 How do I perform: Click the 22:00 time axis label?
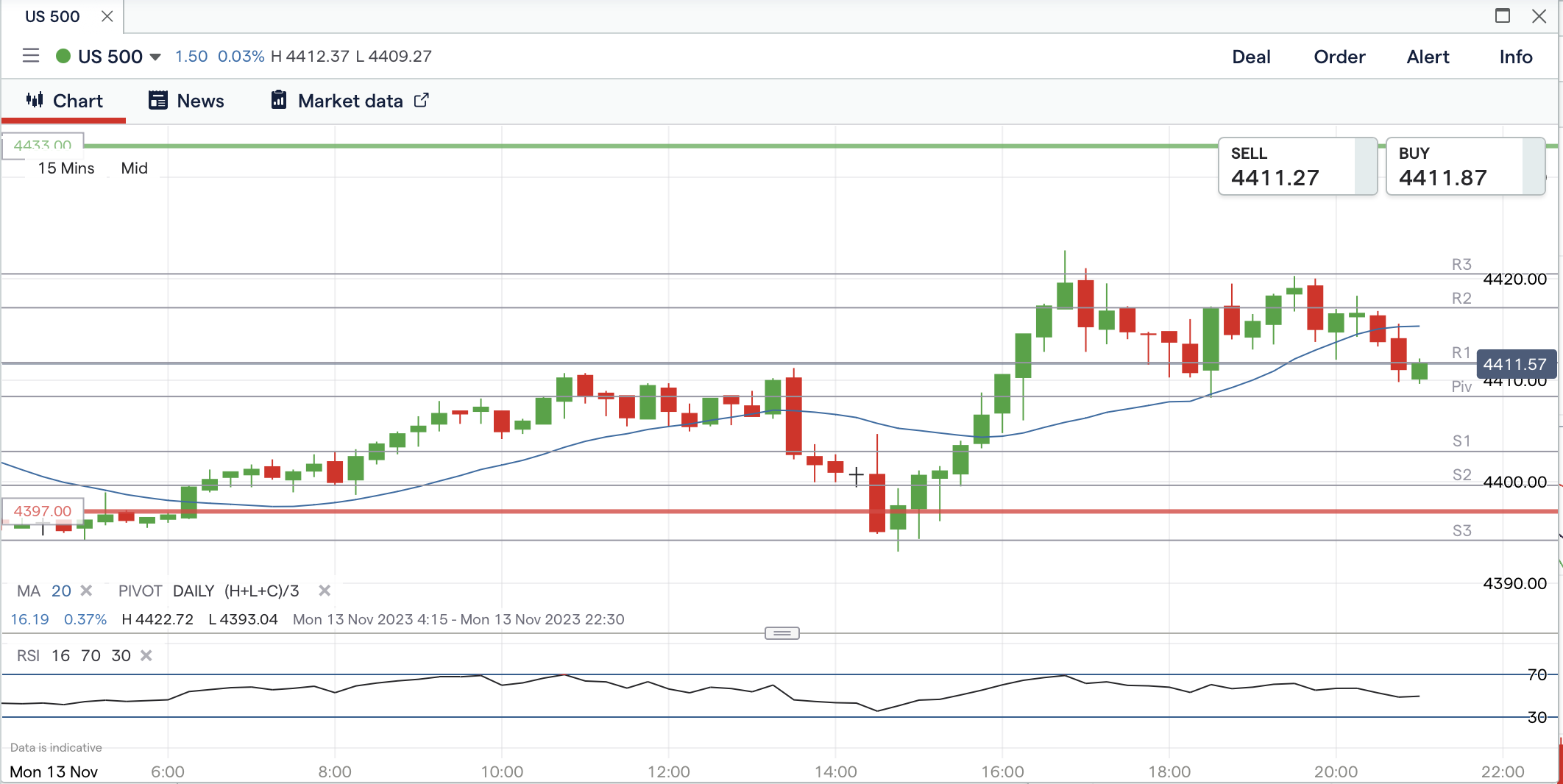tap(1503, 772)
